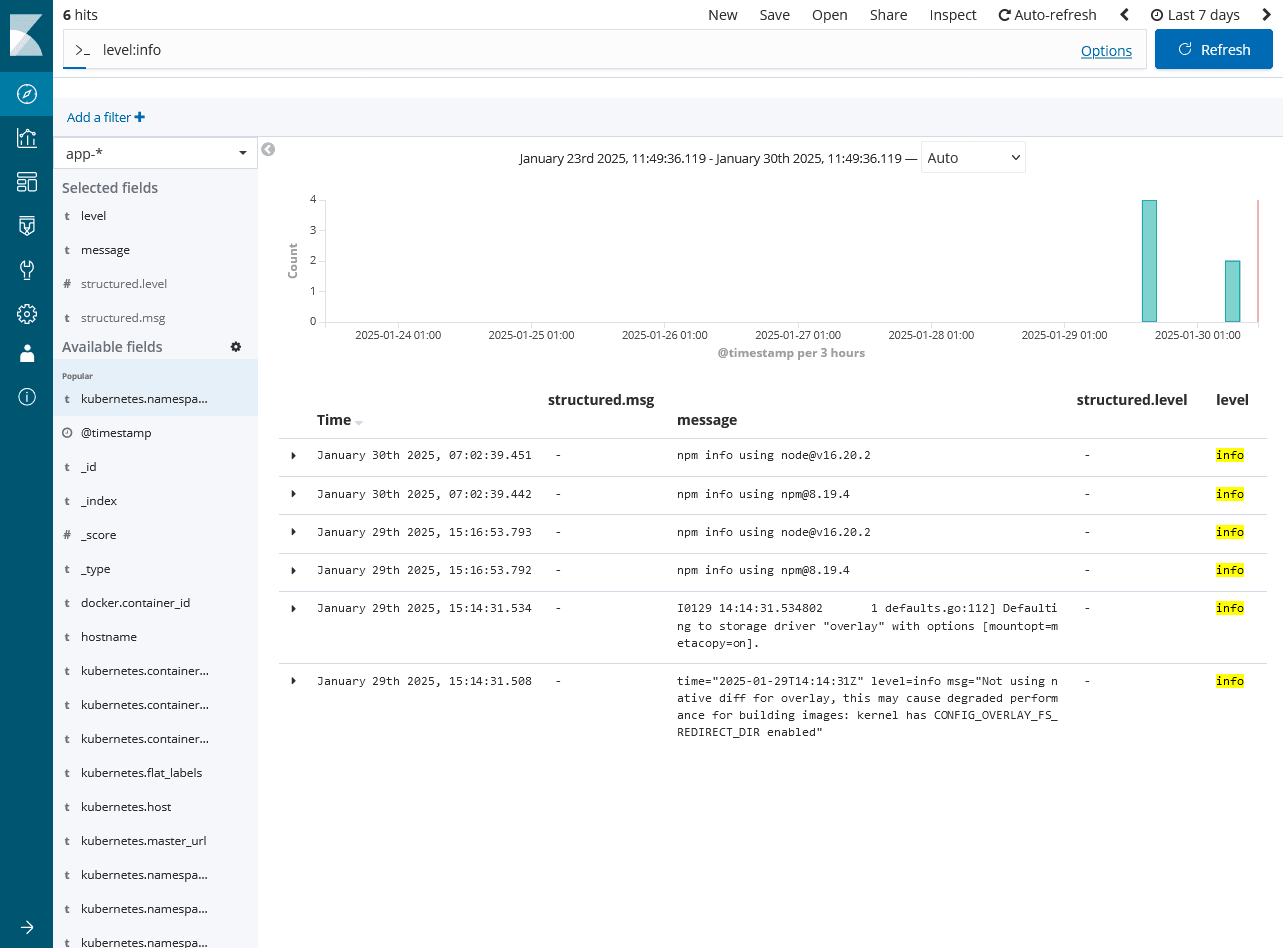The width and height of the screenshot is (1283, 948).
Task: Open the app-* index pattern dropdown
Action: [156, 153]
